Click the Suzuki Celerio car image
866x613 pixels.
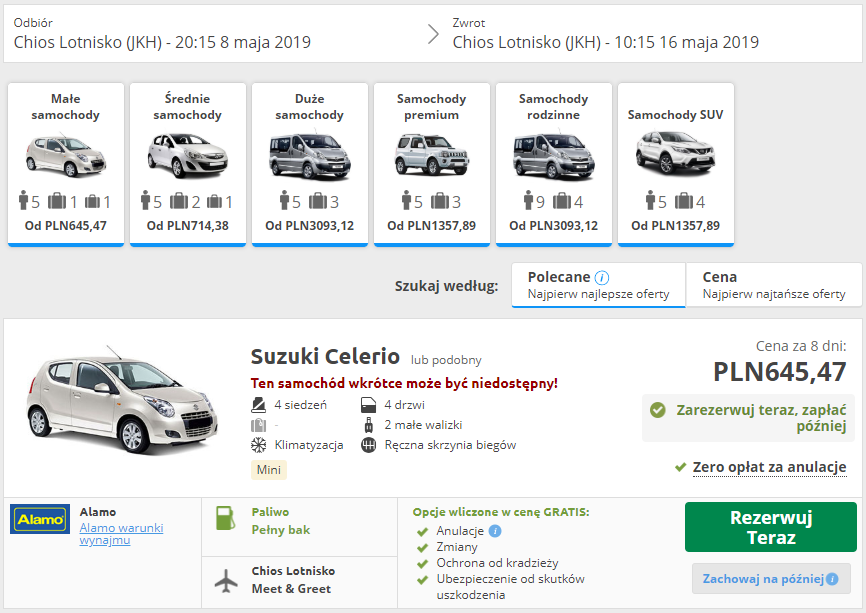coord(122,401)
